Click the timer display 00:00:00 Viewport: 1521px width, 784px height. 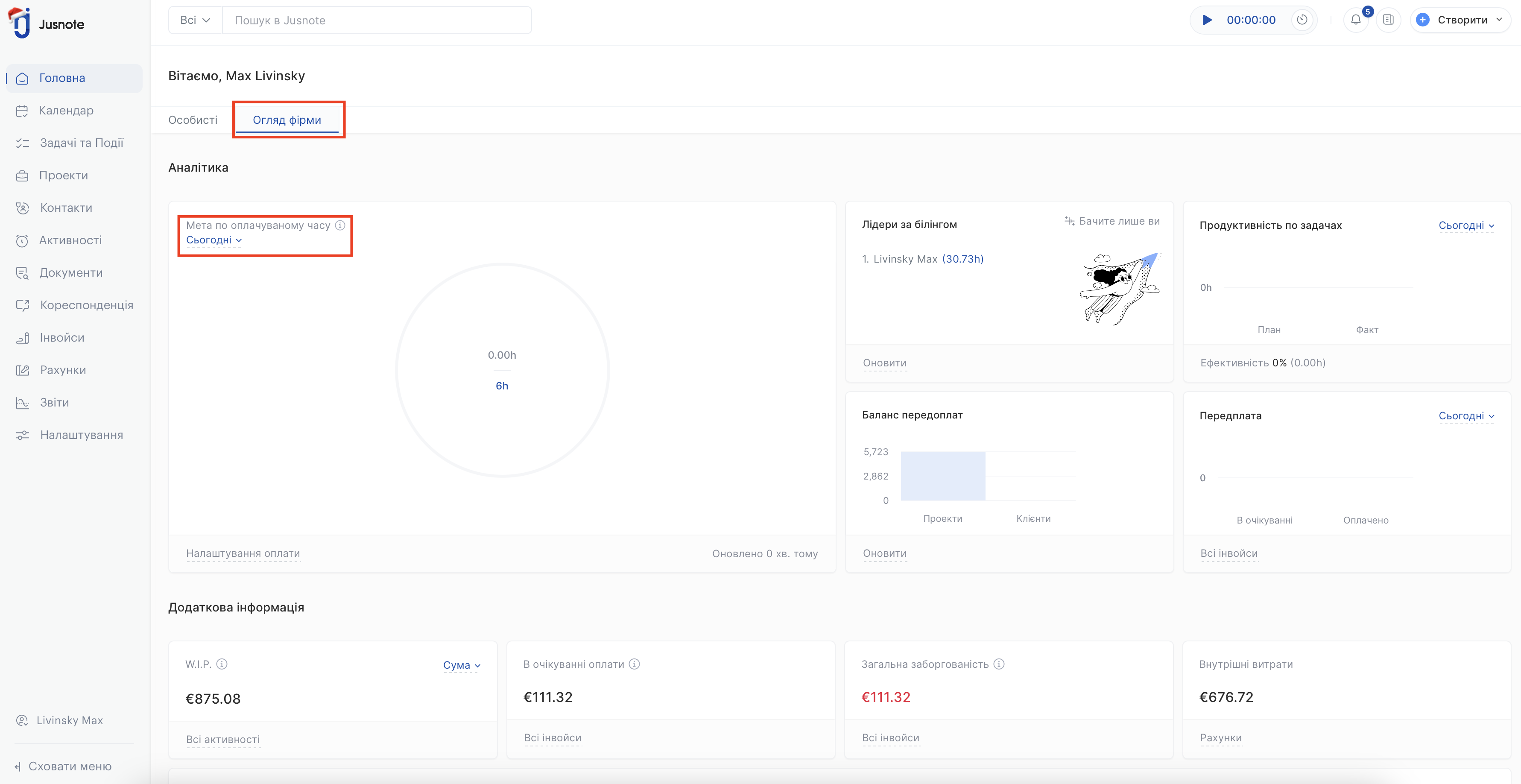1251,20
